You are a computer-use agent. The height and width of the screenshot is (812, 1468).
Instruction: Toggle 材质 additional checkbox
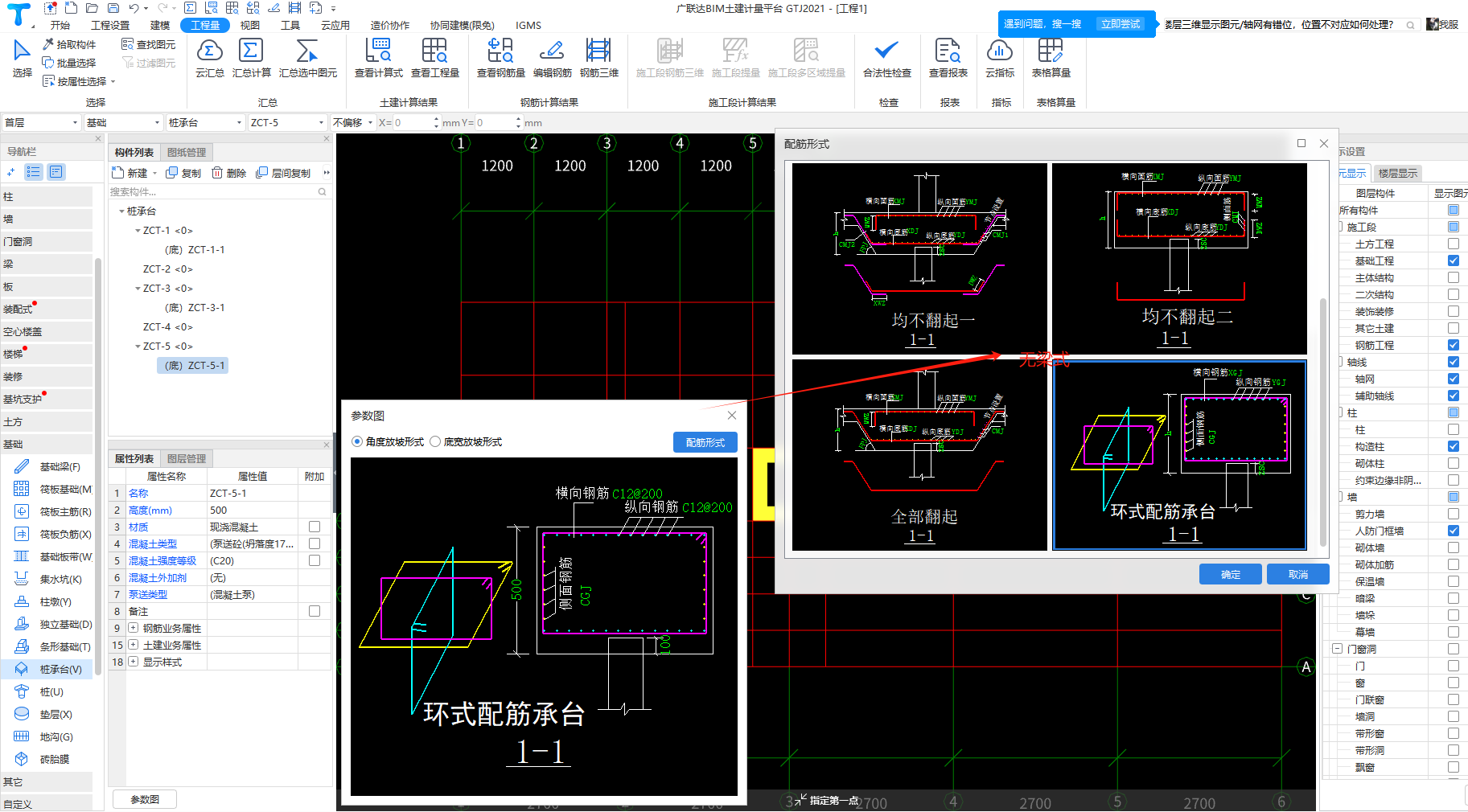click(315, 527)
